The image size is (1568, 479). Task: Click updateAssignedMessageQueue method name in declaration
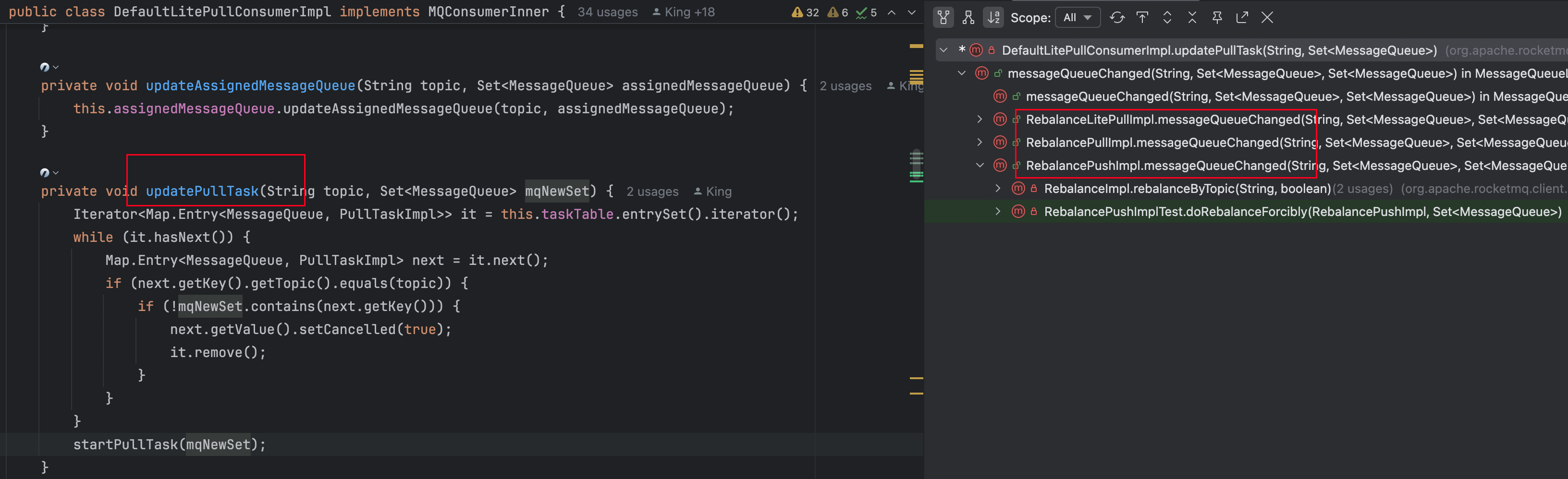click(250, 86)
